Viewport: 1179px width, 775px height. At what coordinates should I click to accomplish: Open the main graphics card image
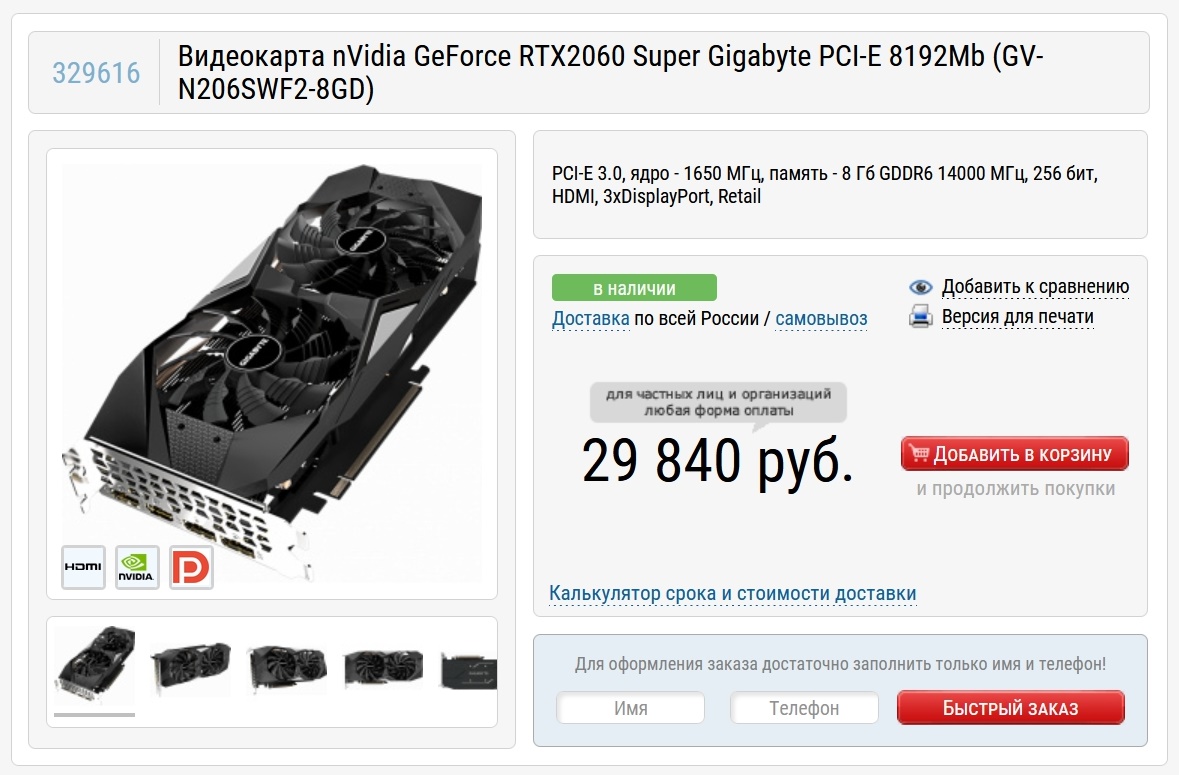tap(272, 374)
